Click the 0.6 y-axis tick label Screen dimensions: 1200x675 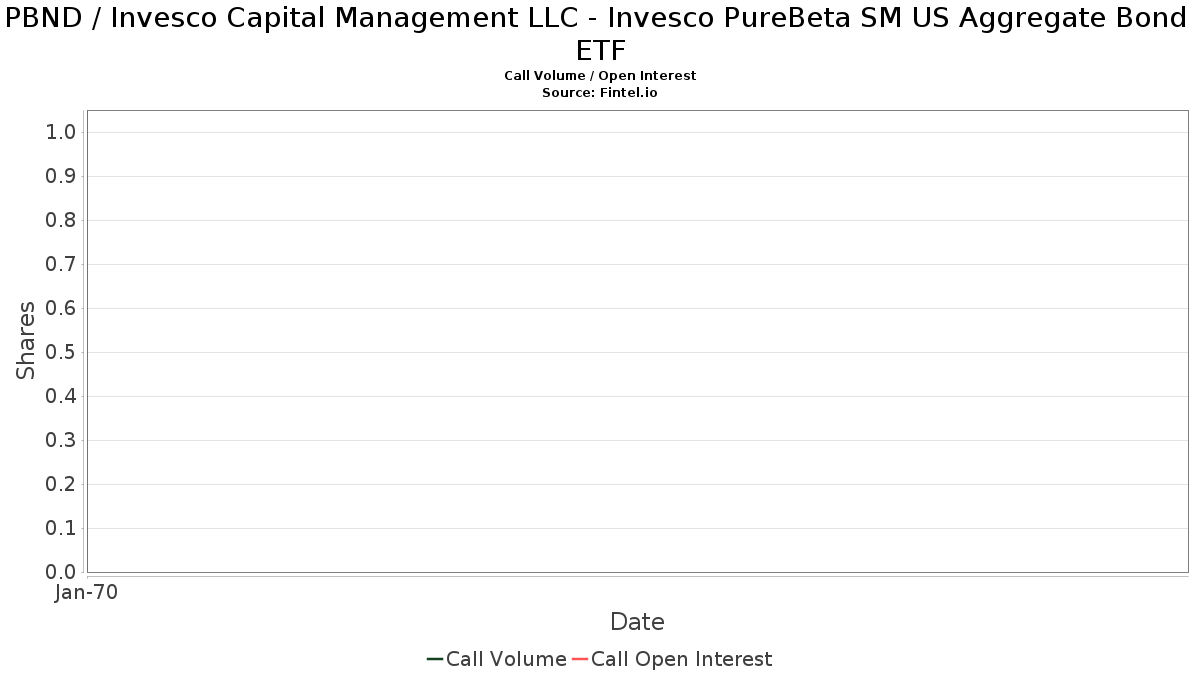[x=61, y=309]
